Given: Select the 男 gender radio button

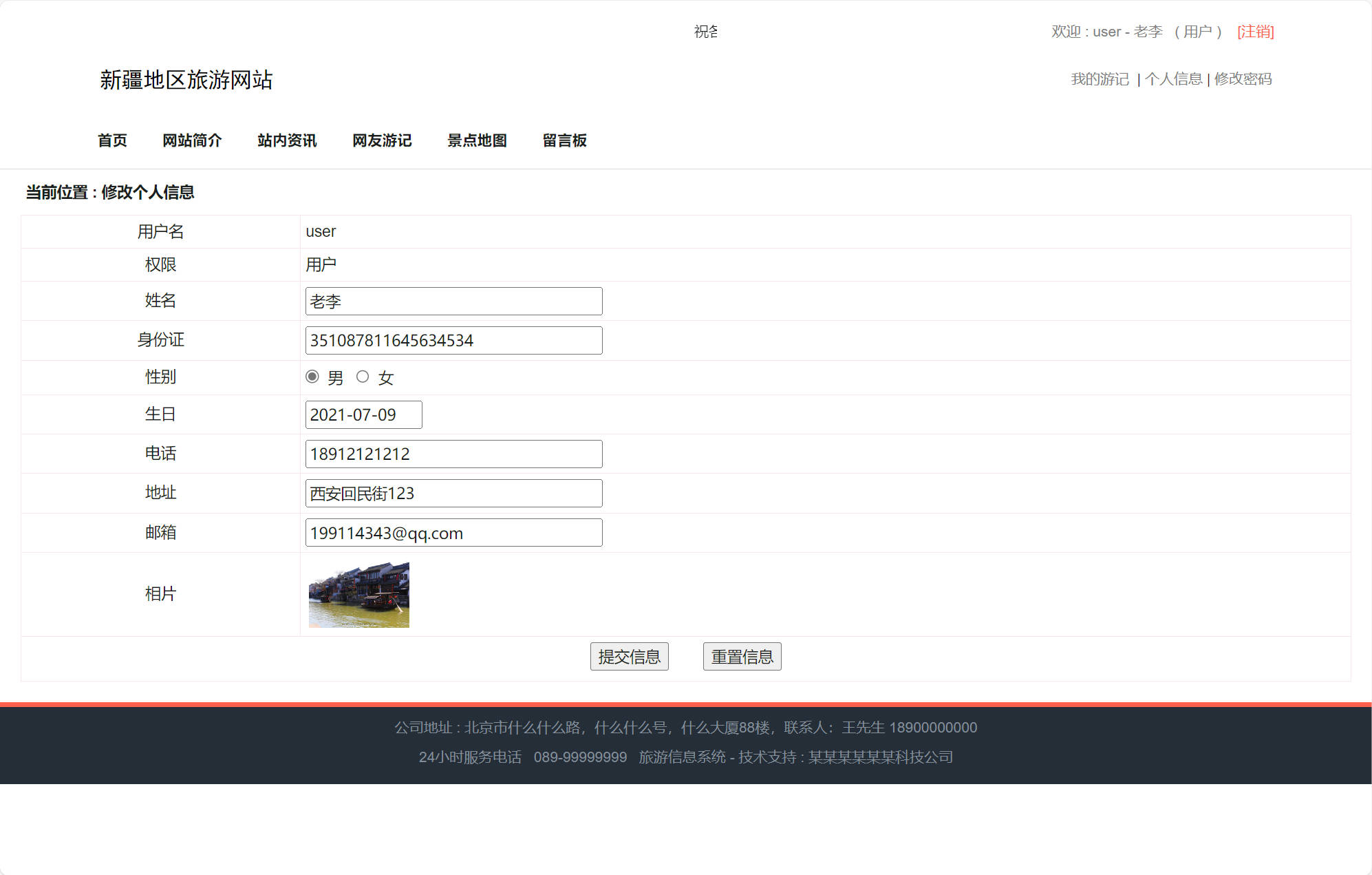Looking at the screenshot, I should (x=313, y=377).
